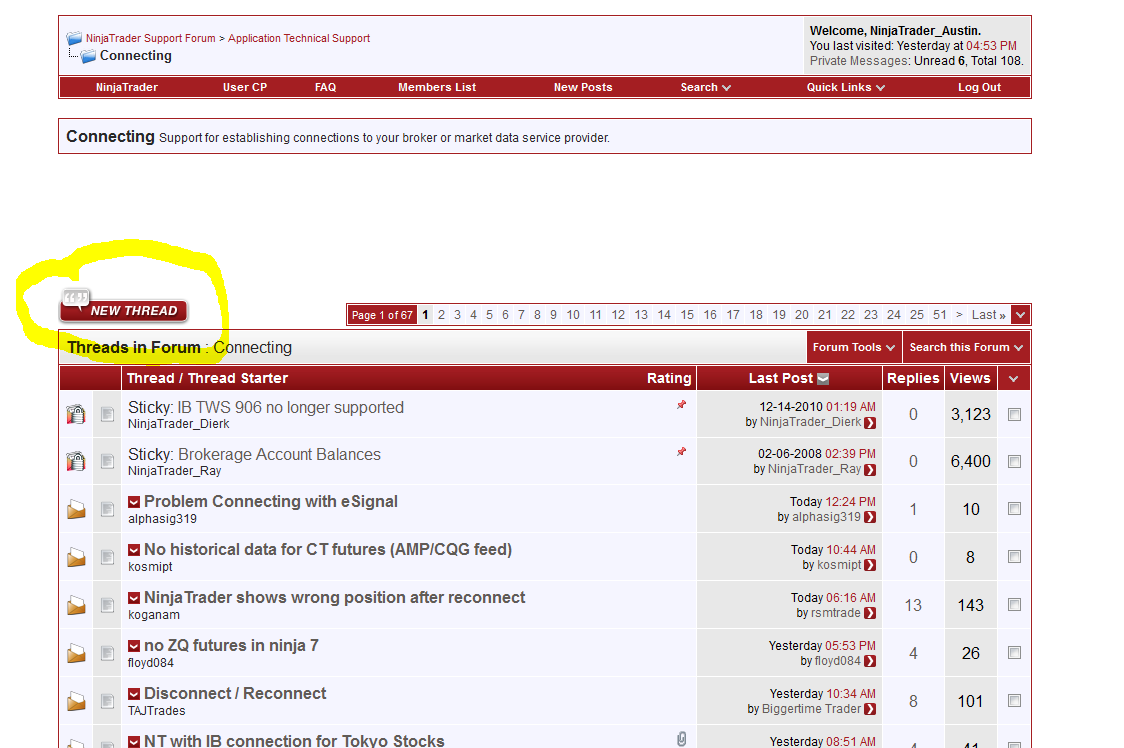Screen dimensions: 1124x748
Task: Go to first unread post of Problem Connecting with eSignal
Action: point(134,502)
